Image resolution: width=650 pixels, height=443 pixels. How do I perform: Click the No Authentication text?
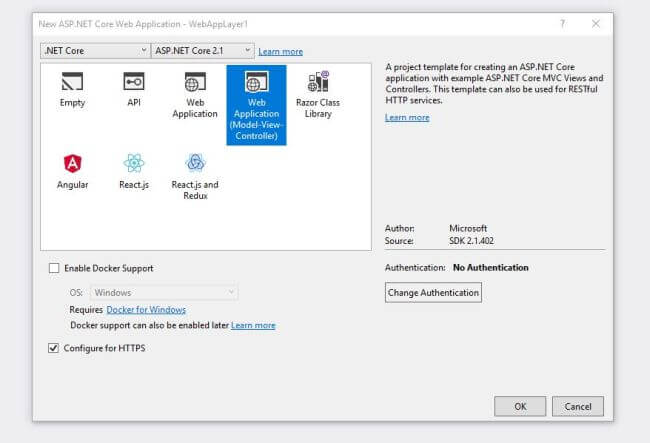pyautogui.click(x=490, y=268)
